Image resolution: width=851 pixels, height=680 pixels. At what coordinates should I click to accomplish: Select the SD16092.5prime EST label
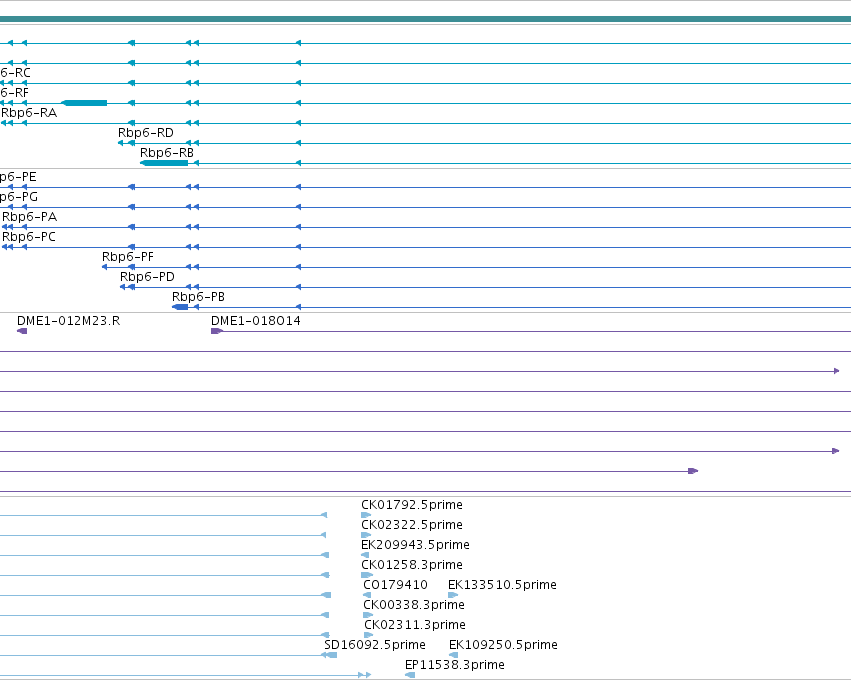pyautogui.click(x=374, y=645)
